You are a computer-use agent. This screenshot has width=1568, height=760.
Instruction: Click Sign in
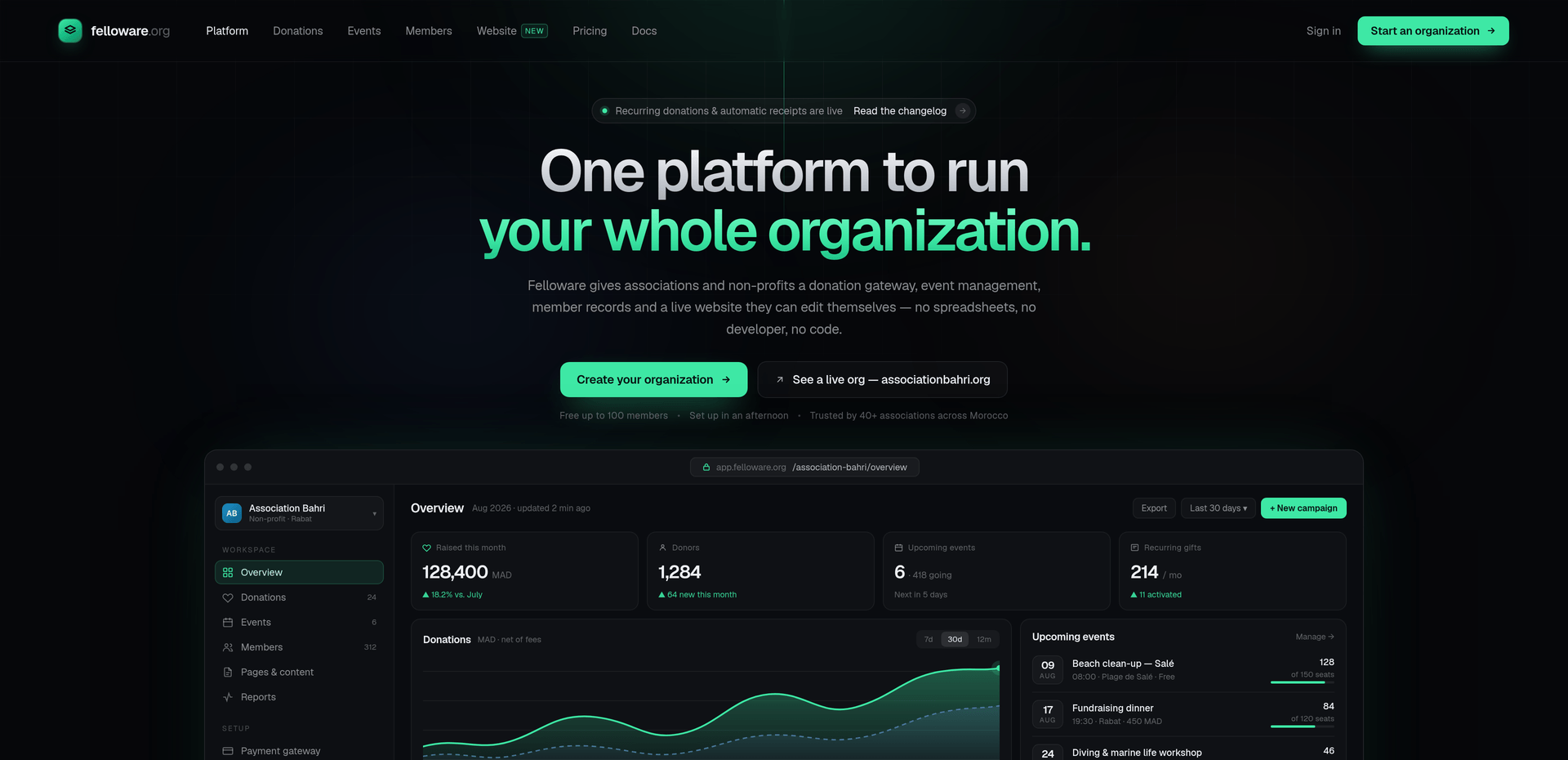point(1323,31)
